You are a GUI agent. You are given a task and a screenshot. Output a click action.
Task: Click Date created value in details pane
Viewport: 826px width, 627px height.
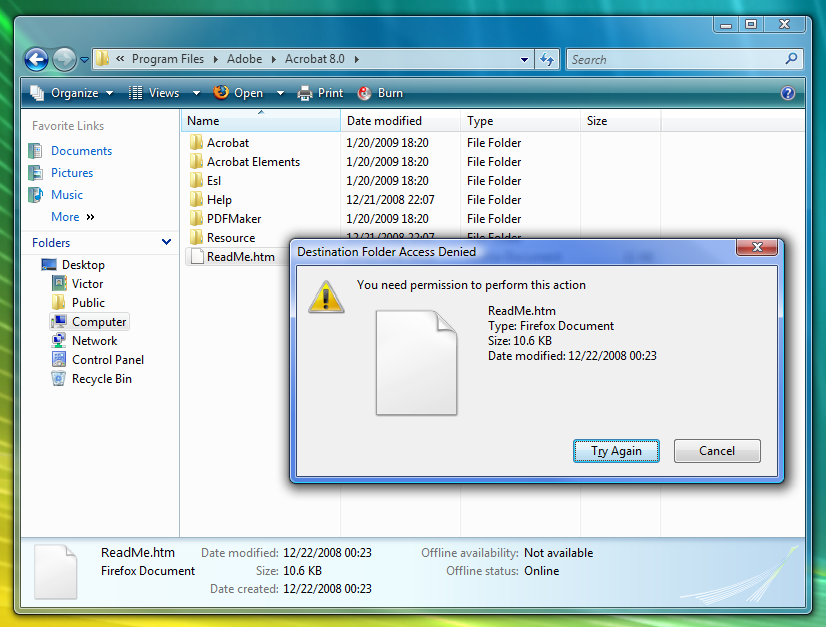coord(327,589)
